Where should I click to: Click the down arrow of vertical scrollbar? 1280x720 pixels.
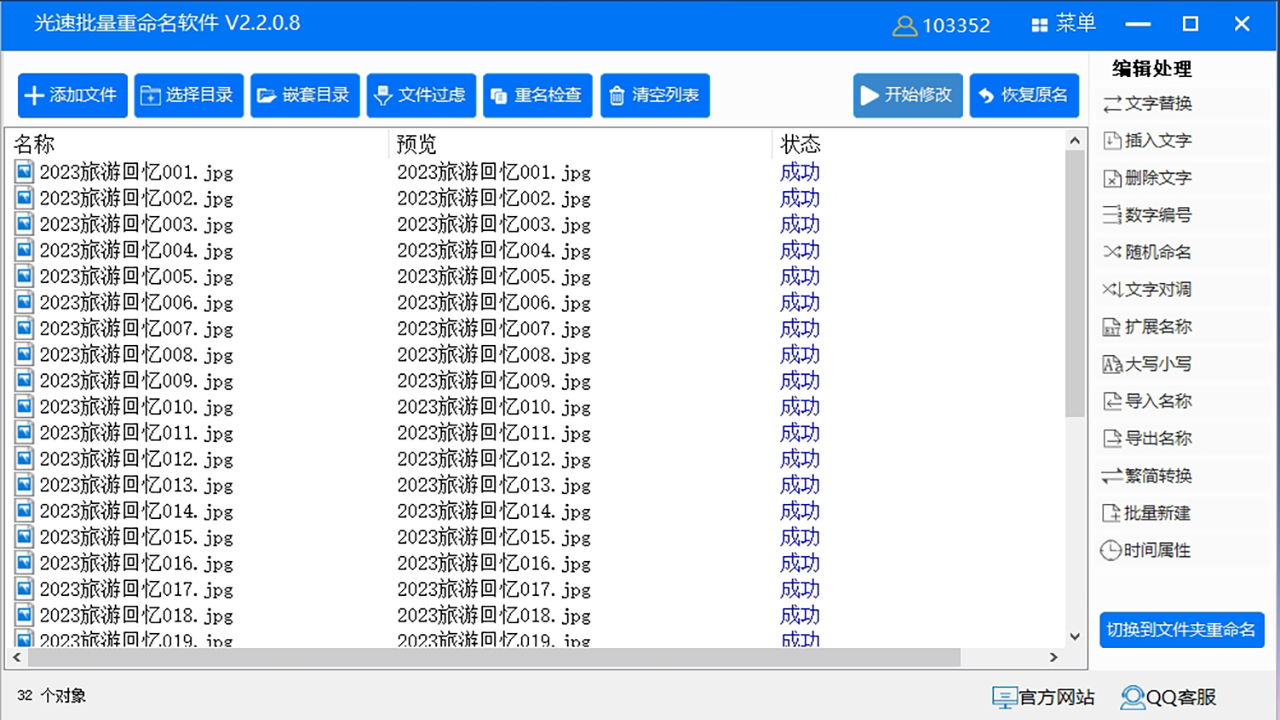pyautogui.click(x=1074, y=635)
